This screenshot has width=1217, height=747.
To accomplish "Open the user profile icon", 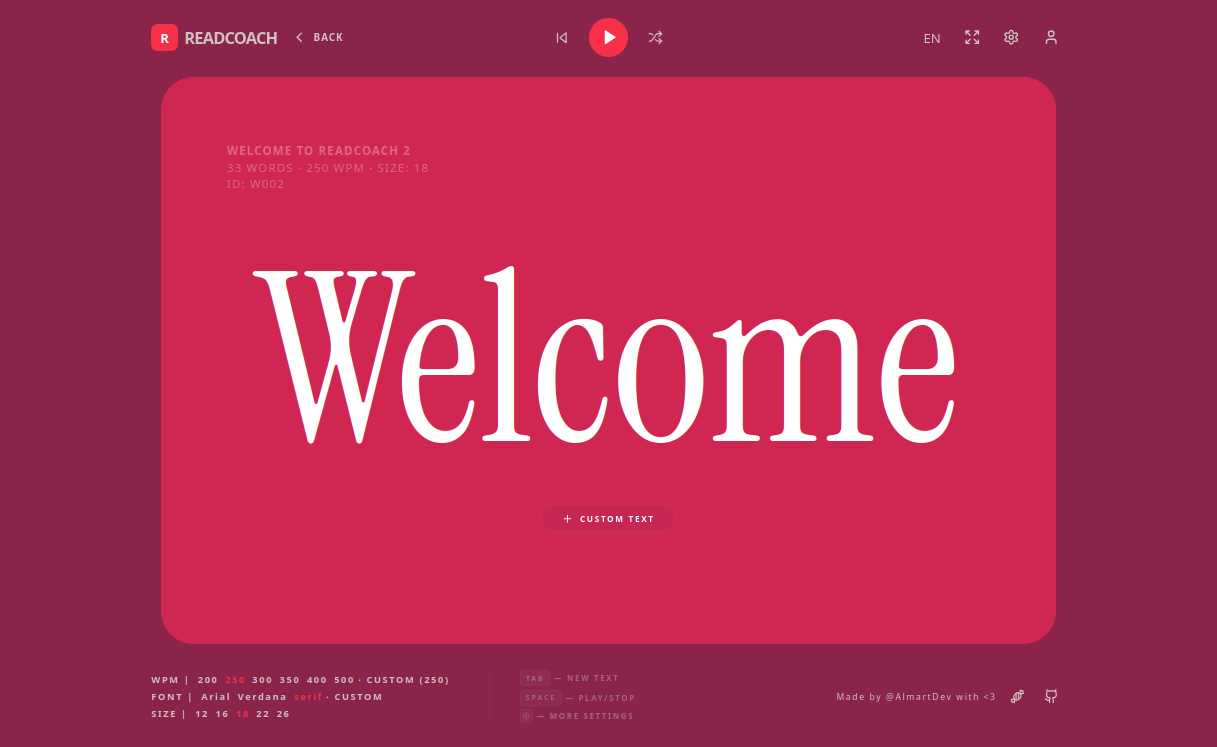I will tap(1051, 37).
